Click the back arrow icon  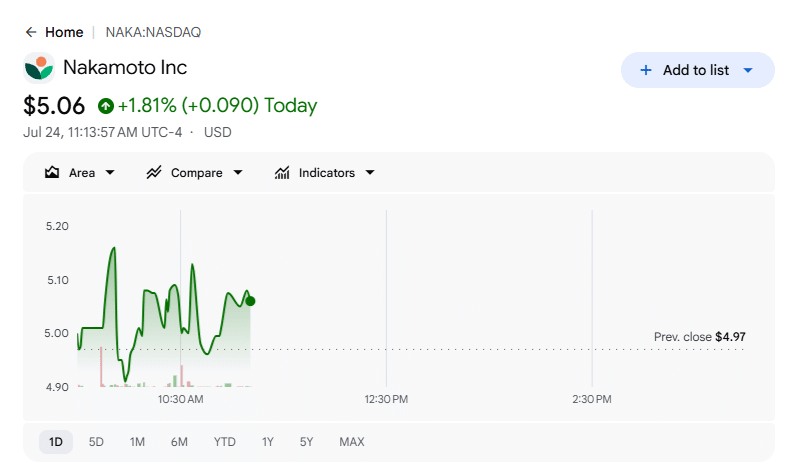[31, 33]
